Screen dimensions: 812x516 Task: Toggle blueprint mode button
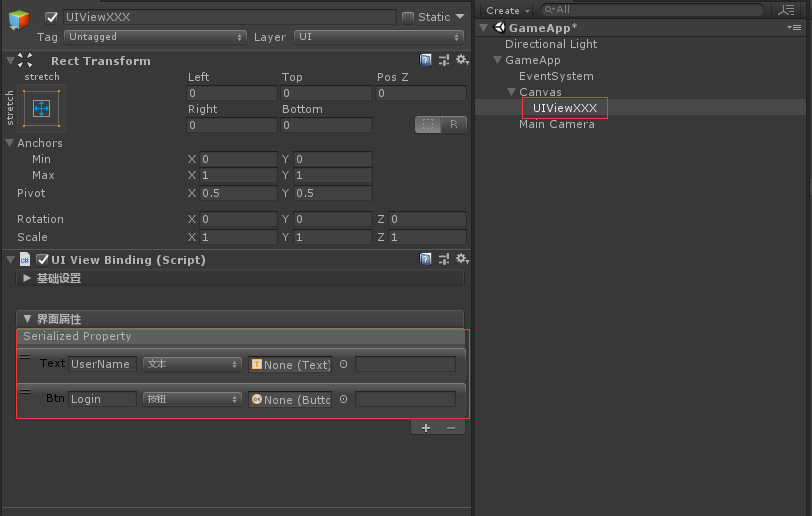(x=428, y=124)
